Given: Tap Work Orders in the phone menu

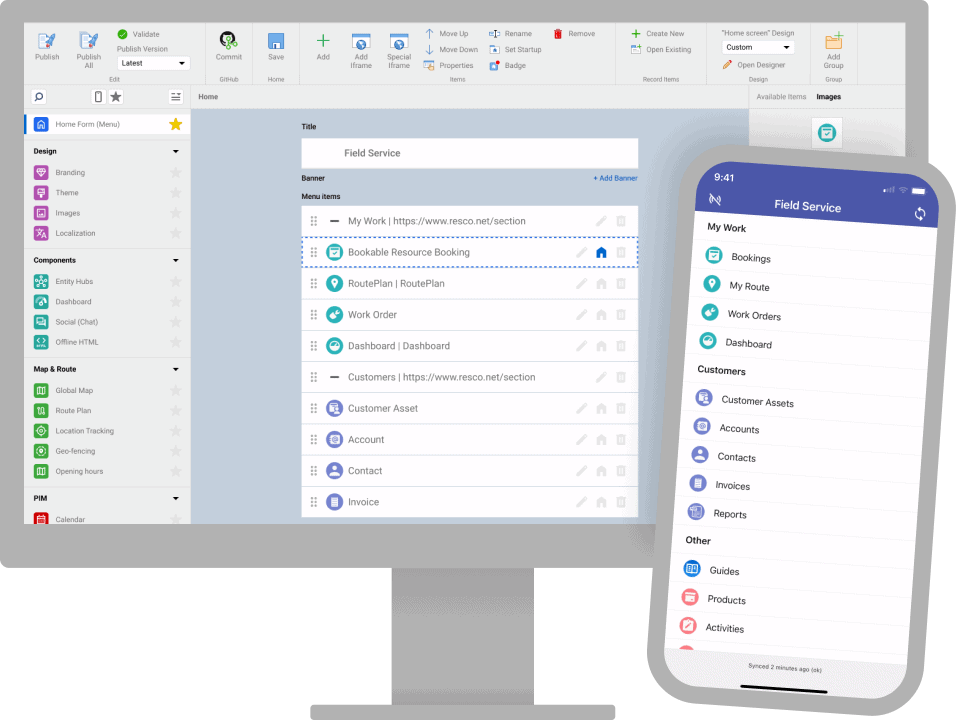Looking at the screenshot, I should [x=754, y=315].
